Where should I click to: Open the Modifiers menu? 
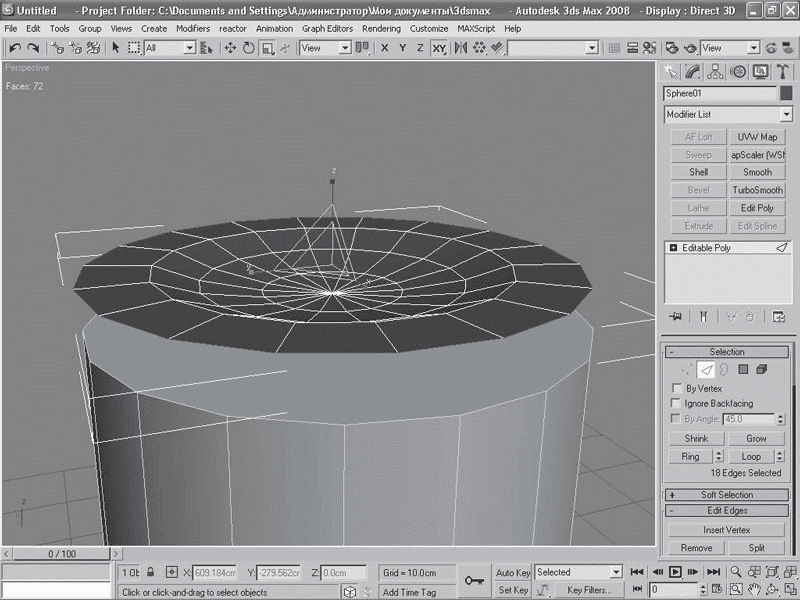coord(193,29)
